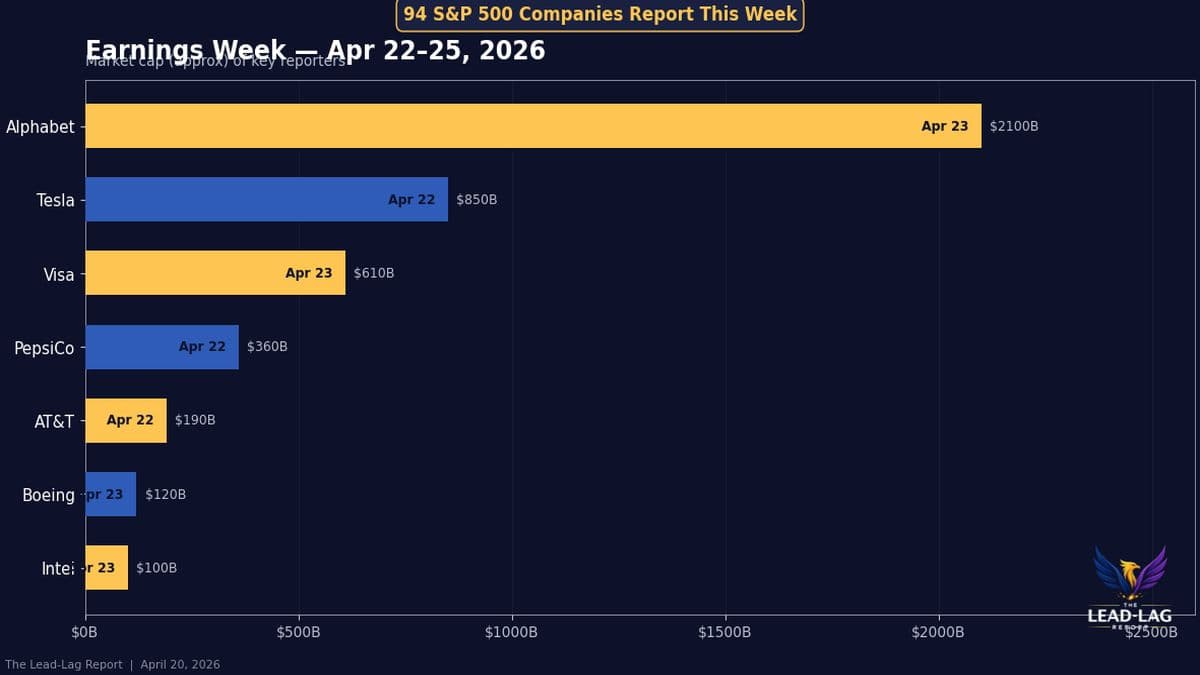This screenshot has height=675, width=1200.
Task: Click the "$850B" value label
Action: click(477, 199)
